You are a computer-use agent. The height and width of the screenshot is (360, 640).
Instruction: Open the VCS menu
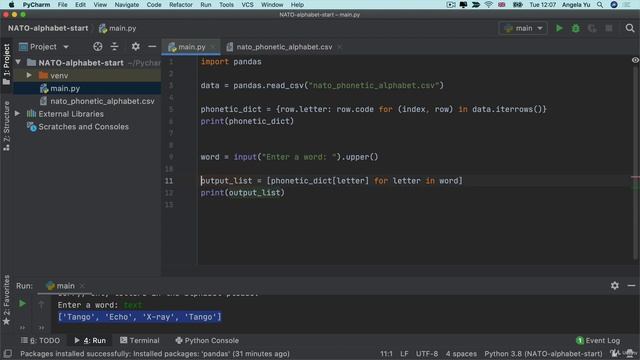pos(247,4)
